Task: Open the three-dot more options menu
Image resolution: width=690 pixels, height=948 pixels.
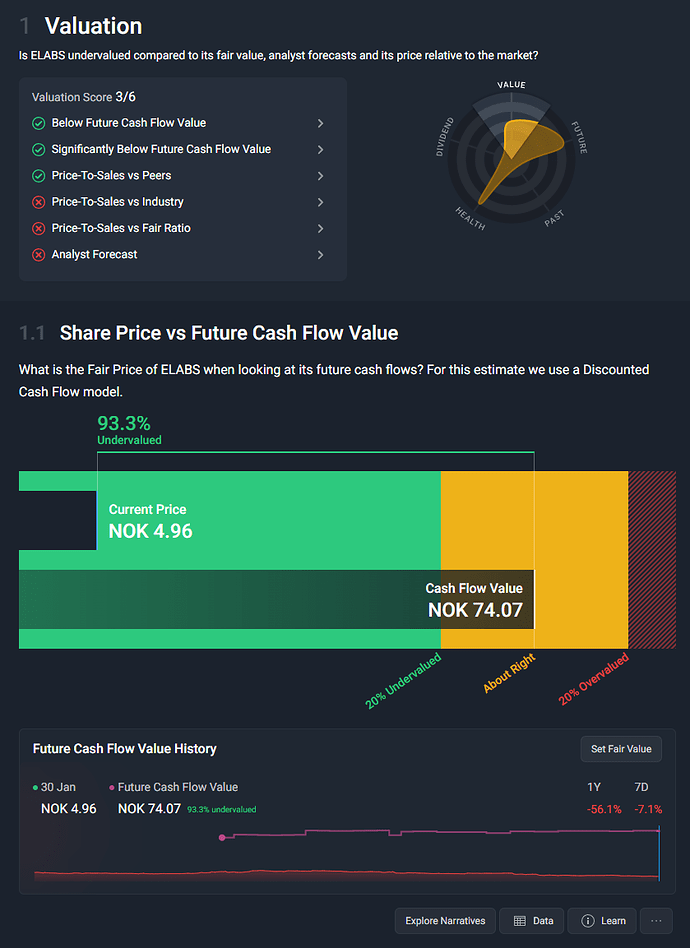Action: [x=656, y=921]
